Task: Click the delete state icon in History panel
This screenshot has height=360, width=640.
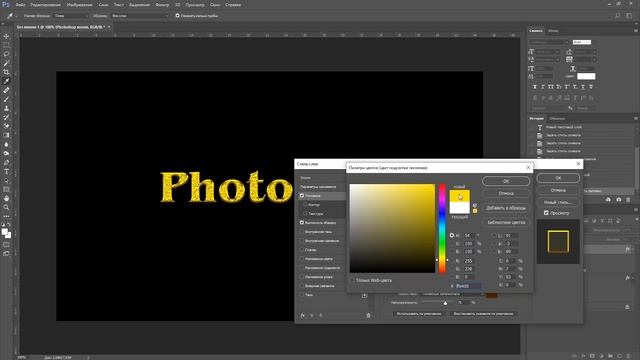Action: [628, 199]
